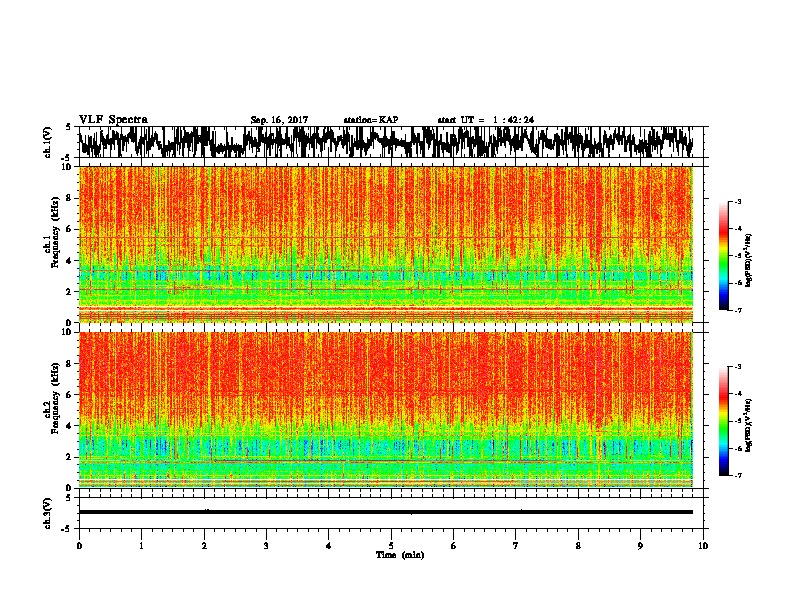Click the "Time (min)" axis label
This screenshot has width=792, height=612.
pos(400,555)
